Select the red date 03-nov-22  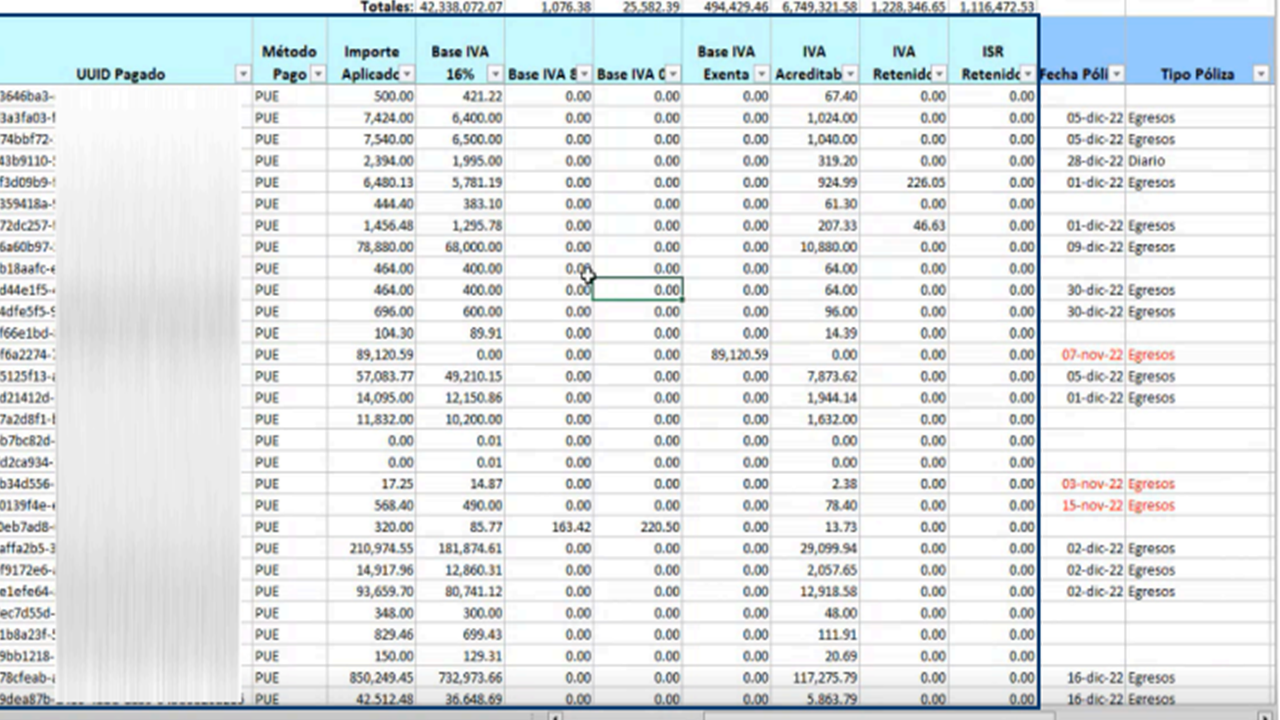coord(1082,484)
